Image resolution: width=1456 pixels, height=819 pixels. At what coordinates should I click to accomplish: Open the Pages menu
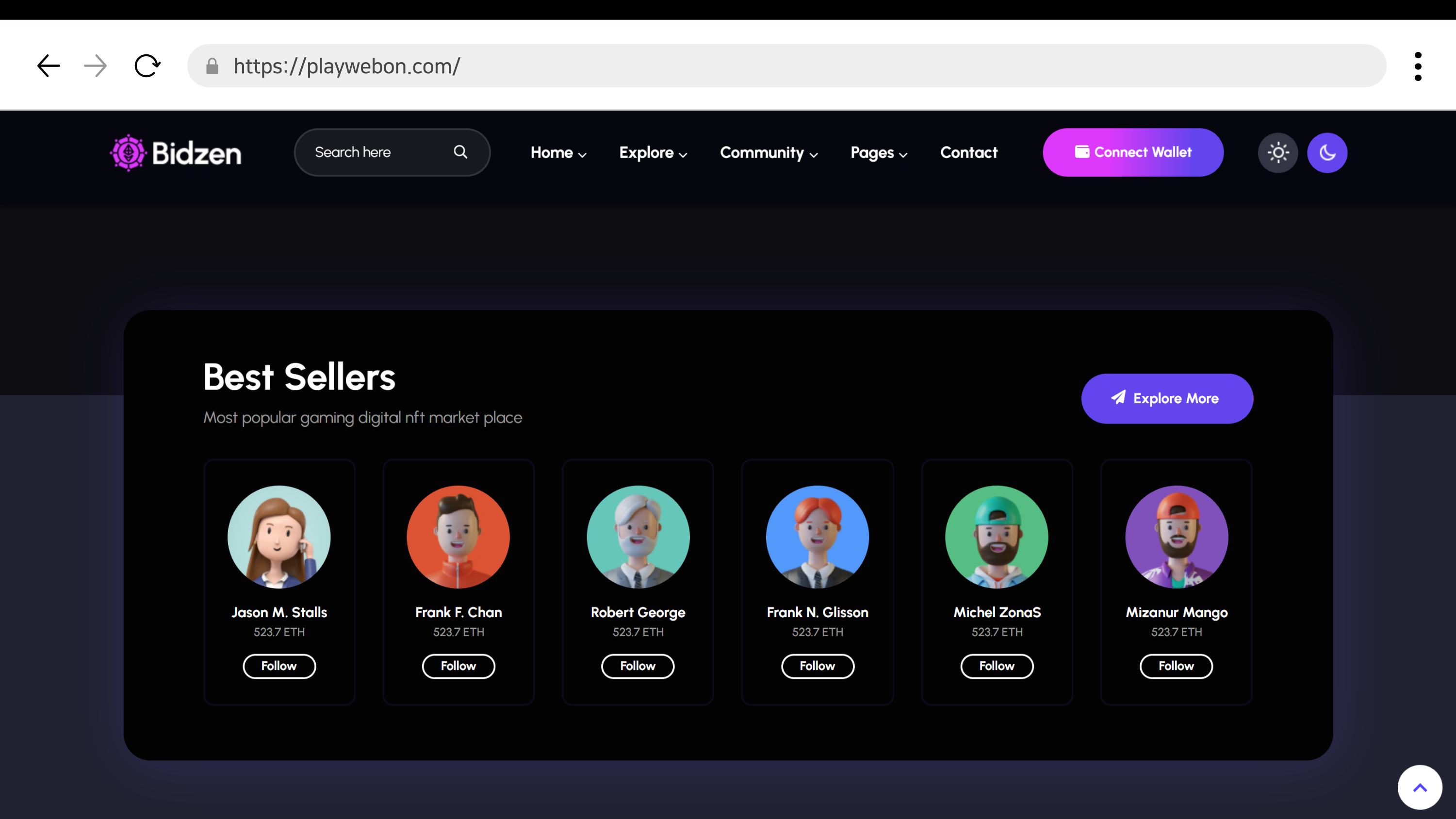878,153
